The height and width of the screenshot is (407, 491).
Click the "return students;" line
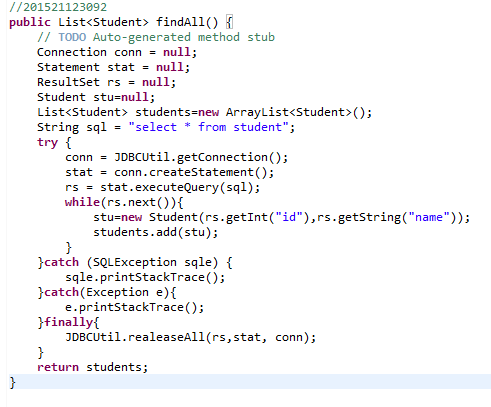(x=92, y=367)
